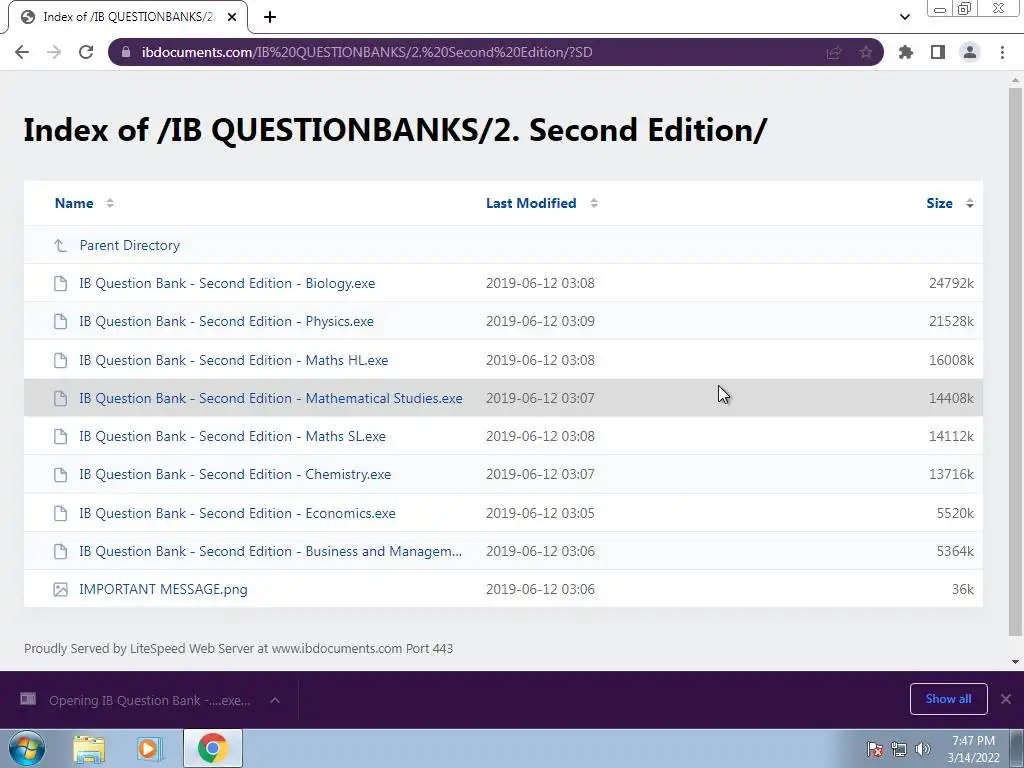Open the Action Center flag icon
The image size is (1024, 768).
874,748
